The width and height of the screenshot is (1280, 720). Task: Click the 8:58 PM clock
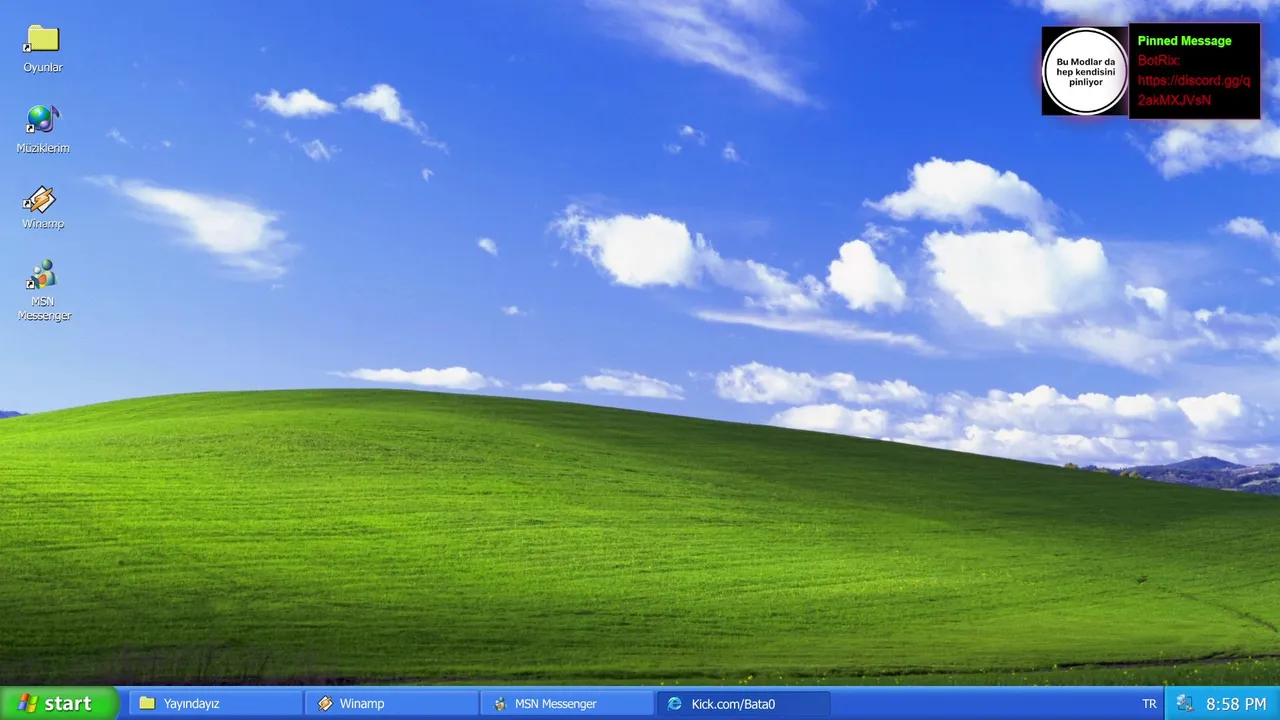point(1236,704)
